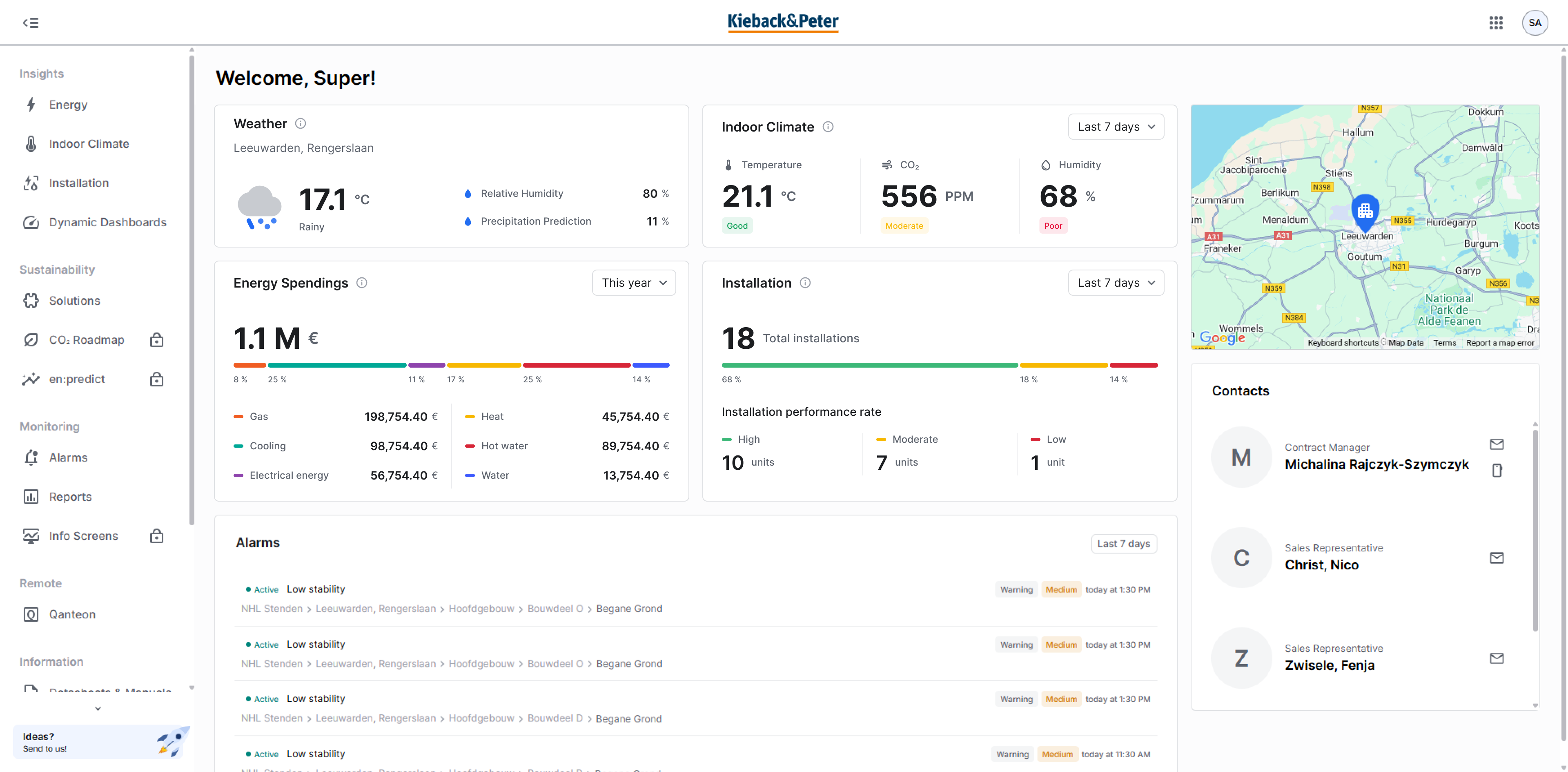Expand sidebar with bottom chevron arrow
The image size is (1568, 772).
point(98,708)
